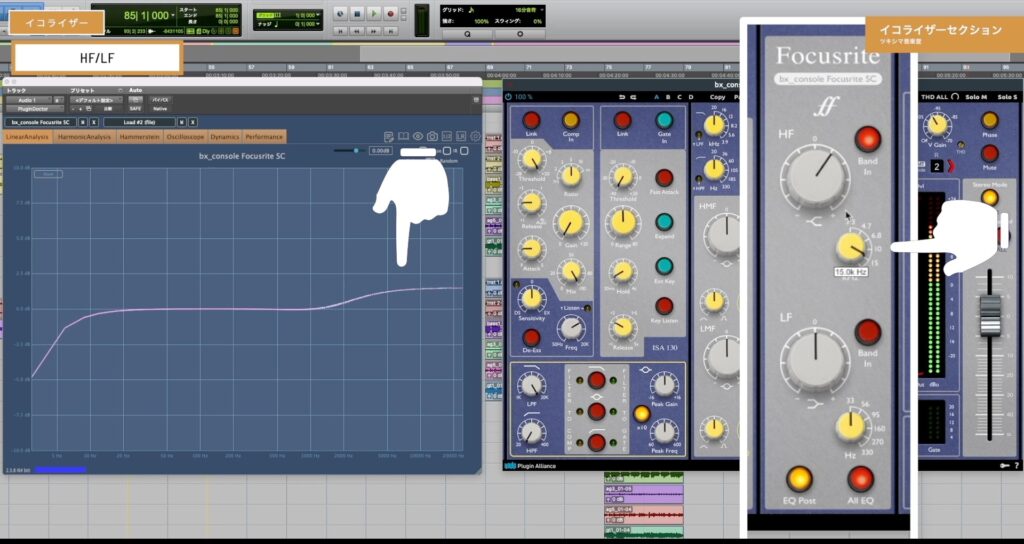Click the 0.00dB level value field

point(380,151)
